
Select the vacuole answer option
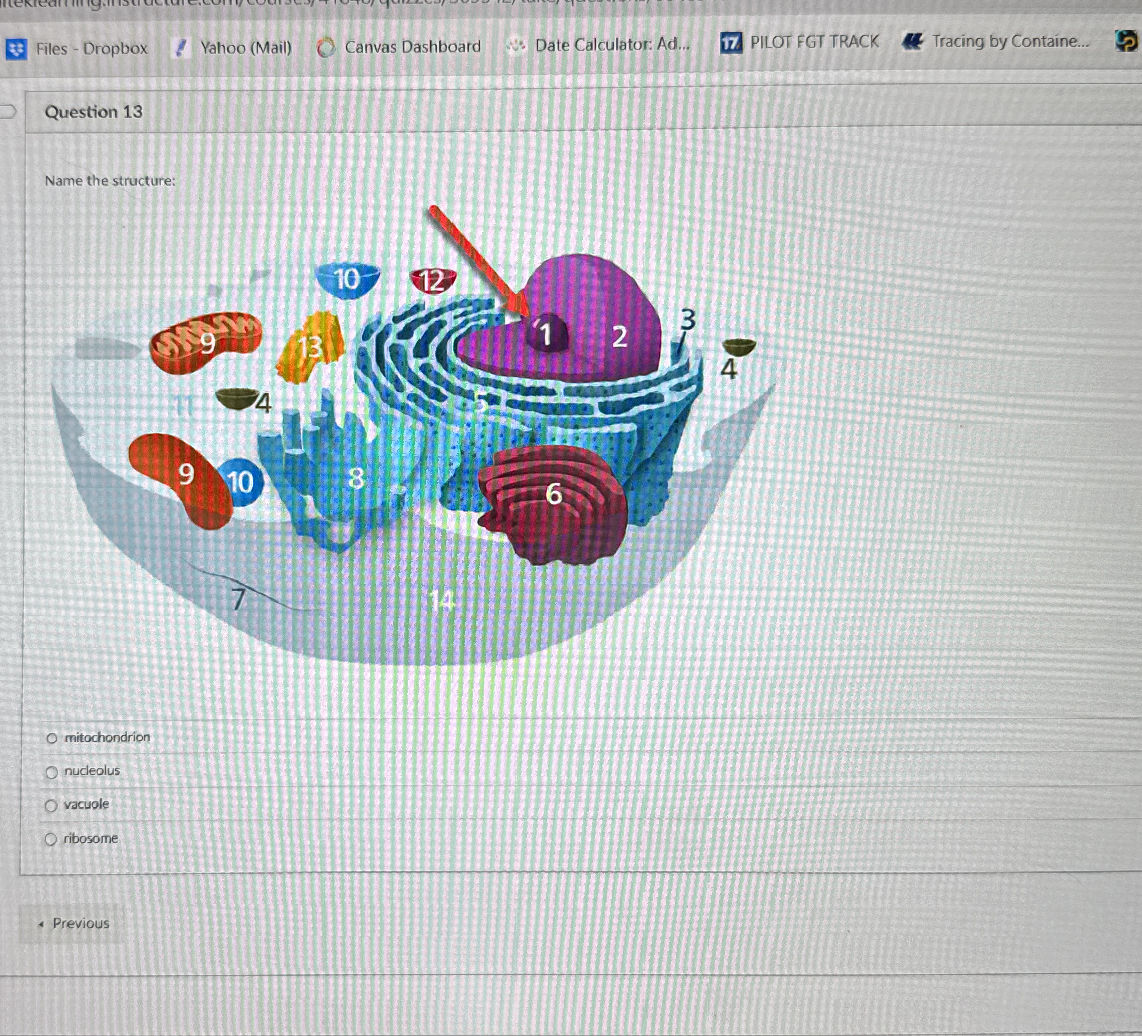click(x=50, y=805)
